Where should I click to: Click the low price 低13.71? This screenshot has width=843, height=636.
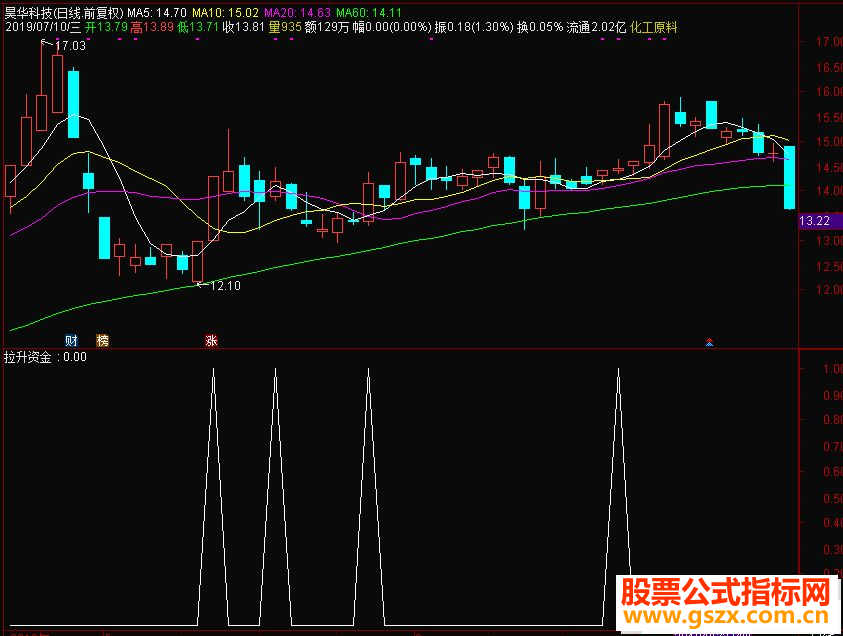tap(198, 27)
